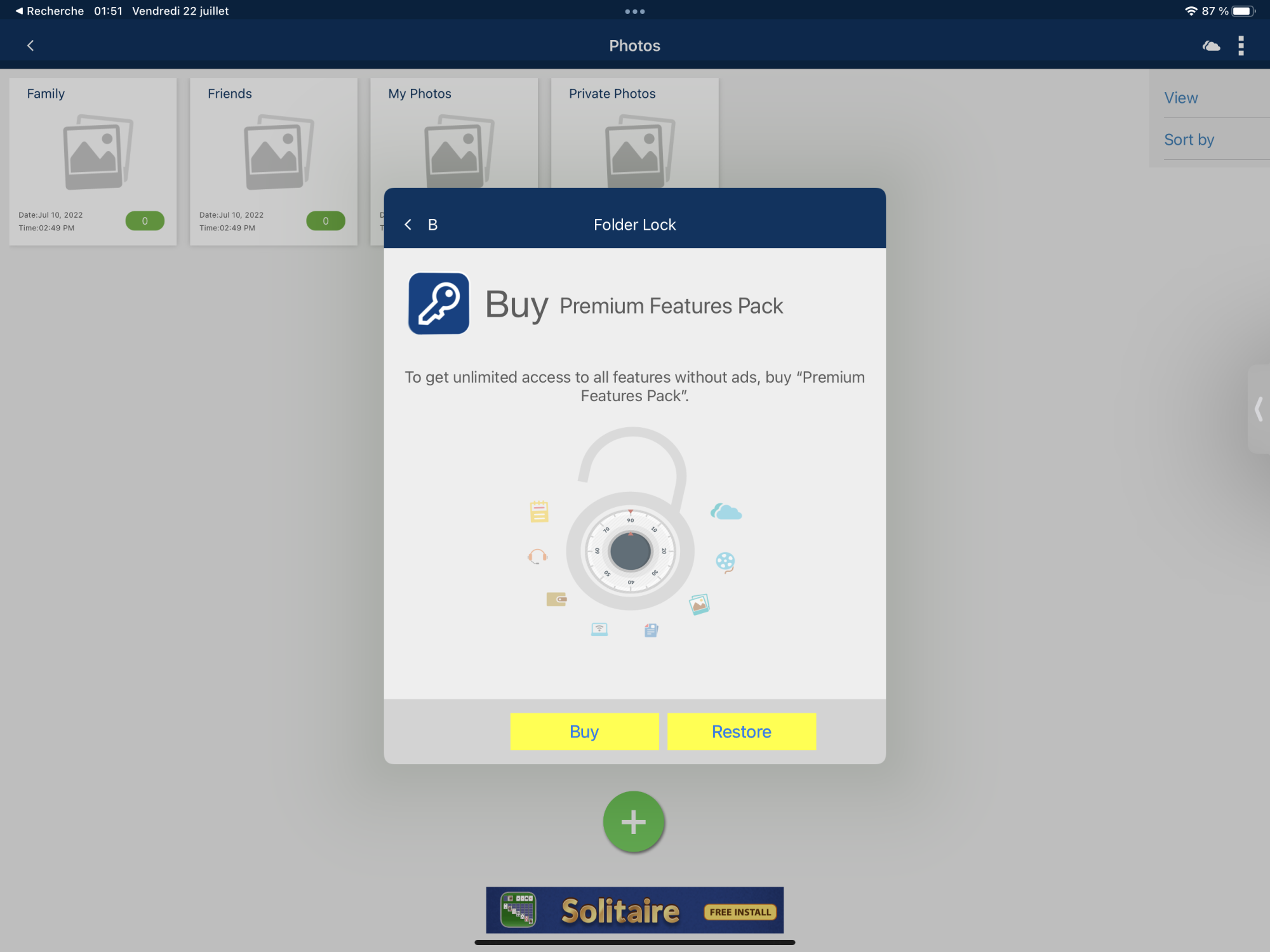Viewport: 1270px width, 952px height.
Task: Tap the three dots multitasking indicator
Action: [635, 11]
